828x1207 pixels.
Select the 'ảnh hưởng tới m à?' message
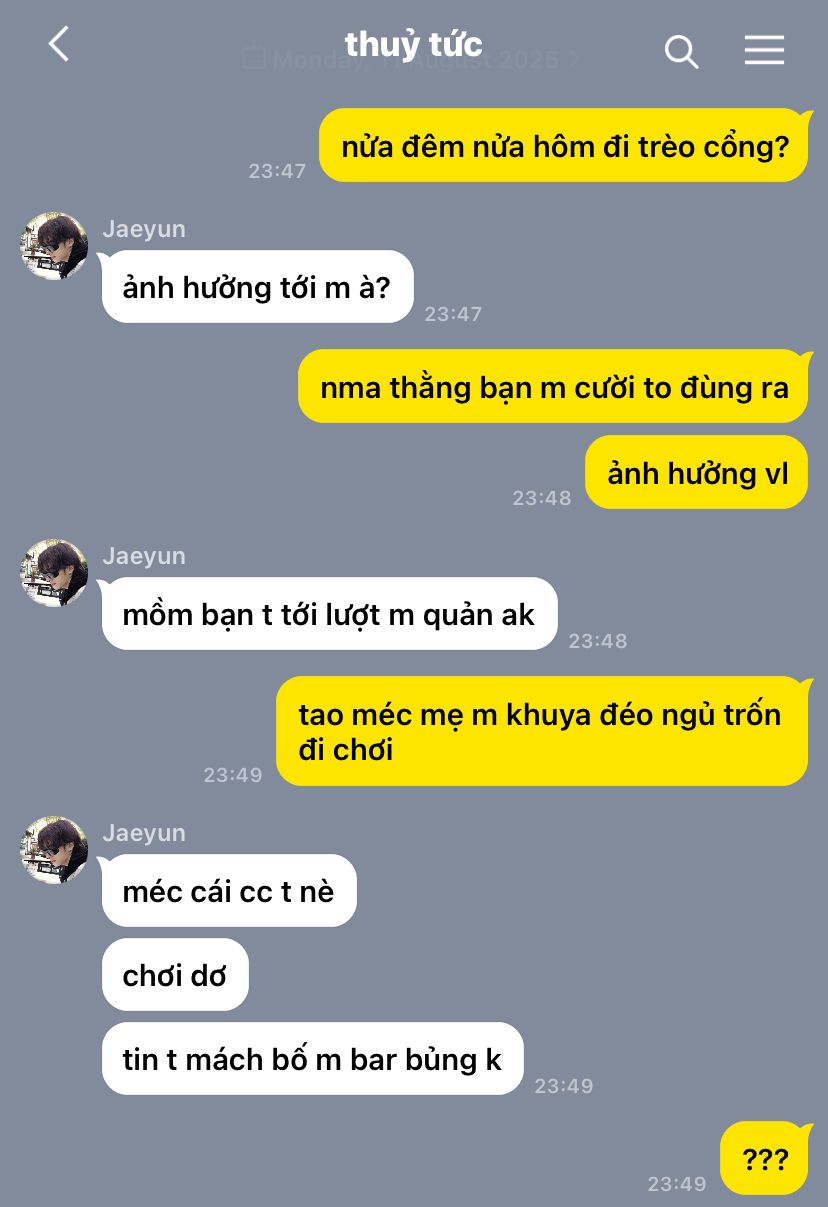pos(257,287)
